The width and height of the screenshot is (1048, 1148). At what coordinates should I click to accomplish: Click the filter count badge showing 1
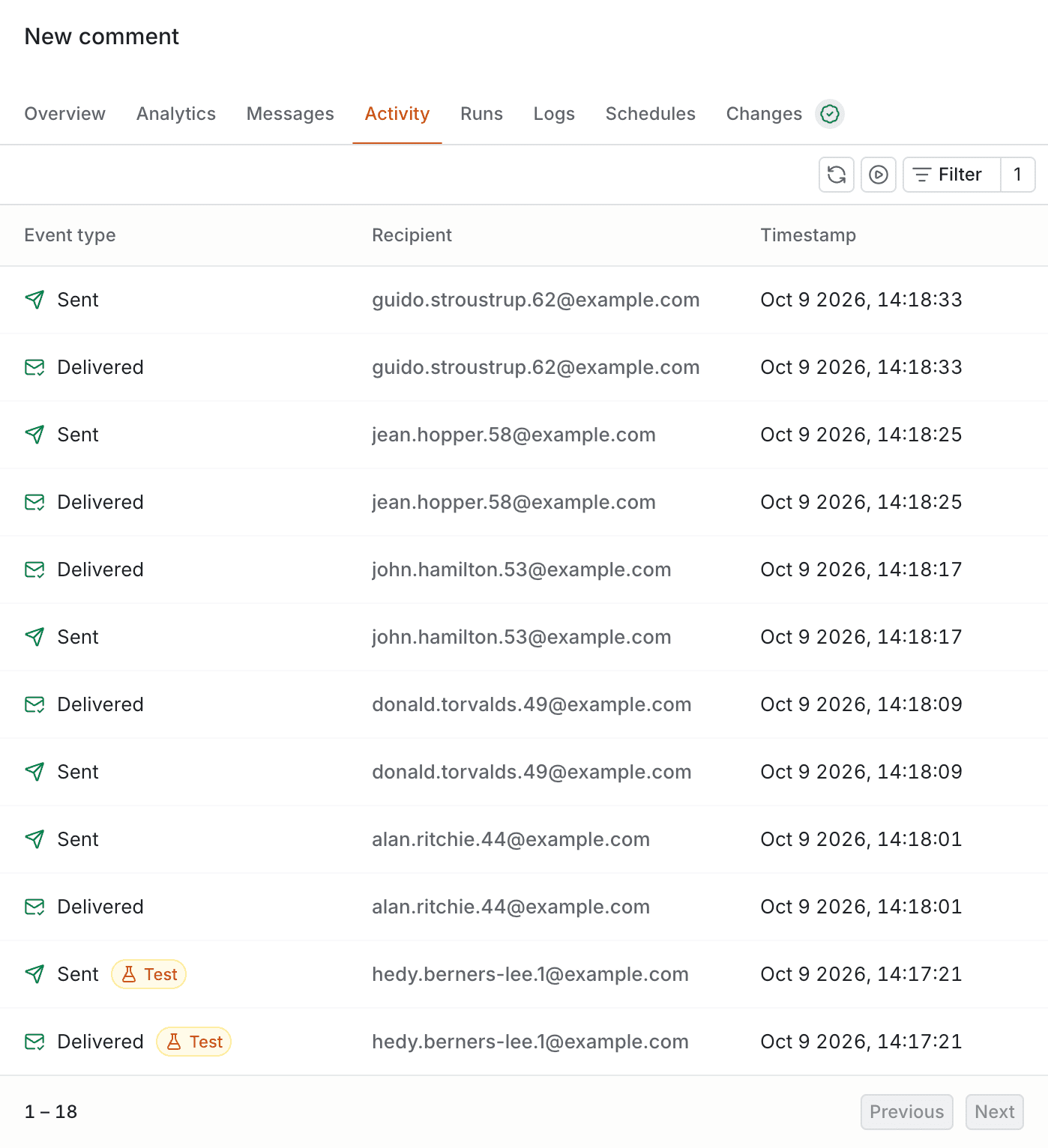(1018, 175)
